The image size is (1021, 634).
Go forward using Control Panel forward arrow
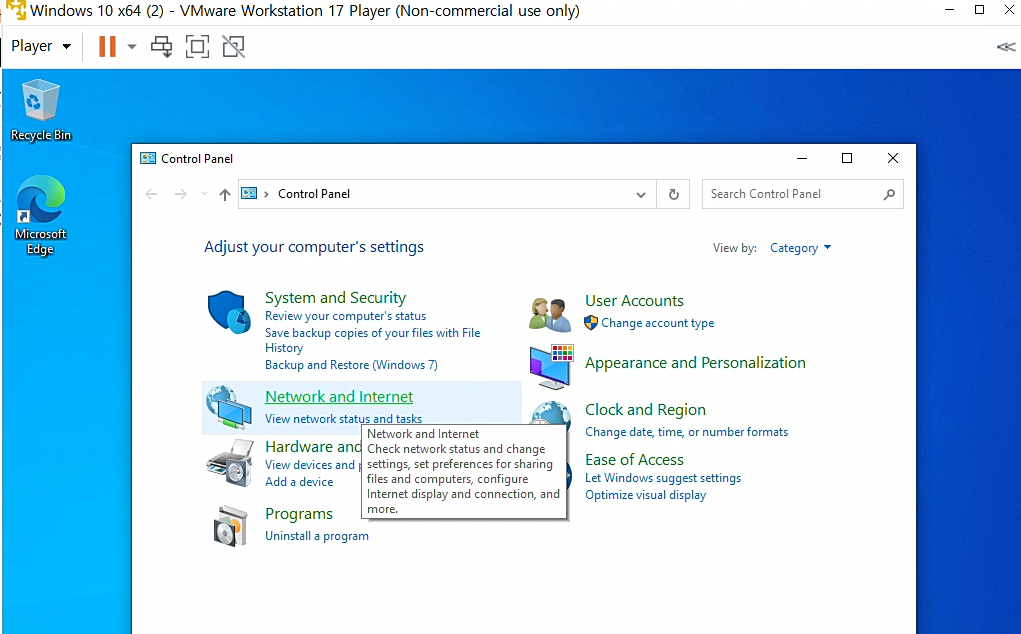[180, 194]
